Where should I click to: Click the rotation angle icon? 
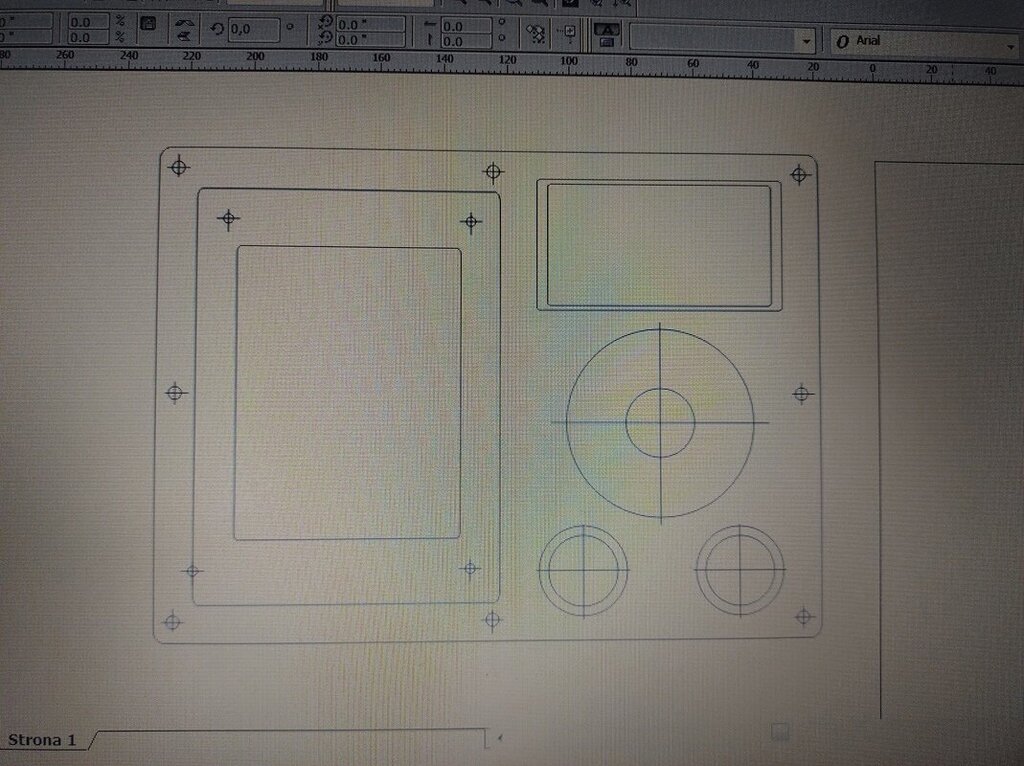click(217, 29)
